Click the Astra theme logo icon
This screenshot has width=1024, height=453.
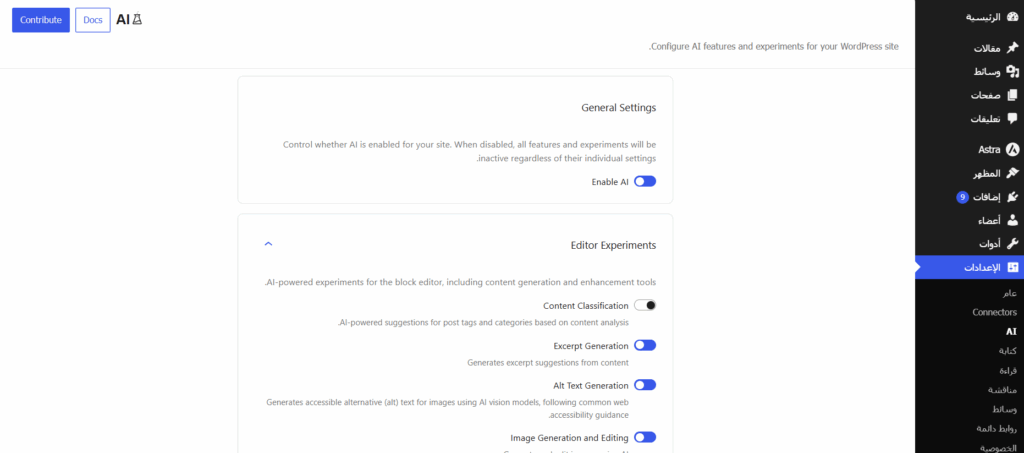[x=1012, y=150]
